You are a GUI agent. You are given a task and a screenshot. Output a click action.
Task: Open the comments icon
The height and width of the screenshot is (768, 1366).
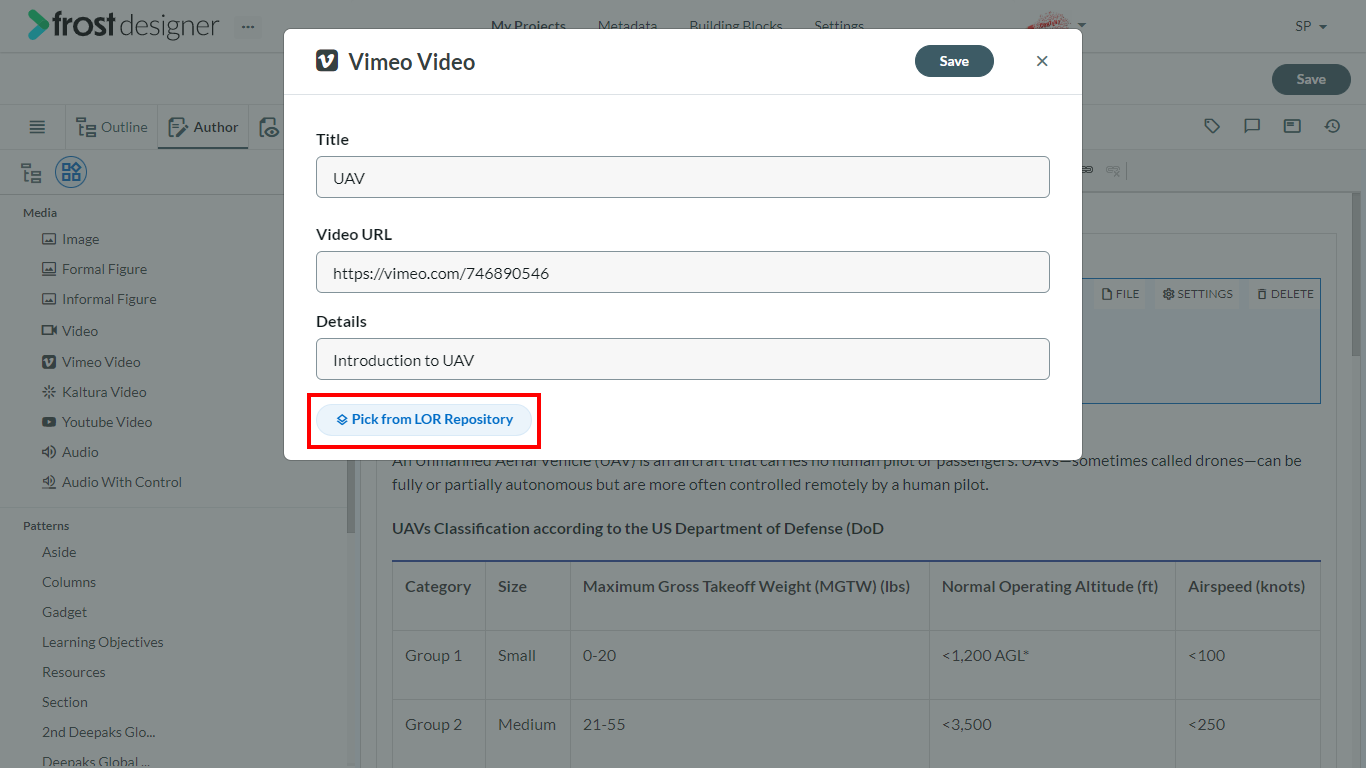(x=1252, y=126)
